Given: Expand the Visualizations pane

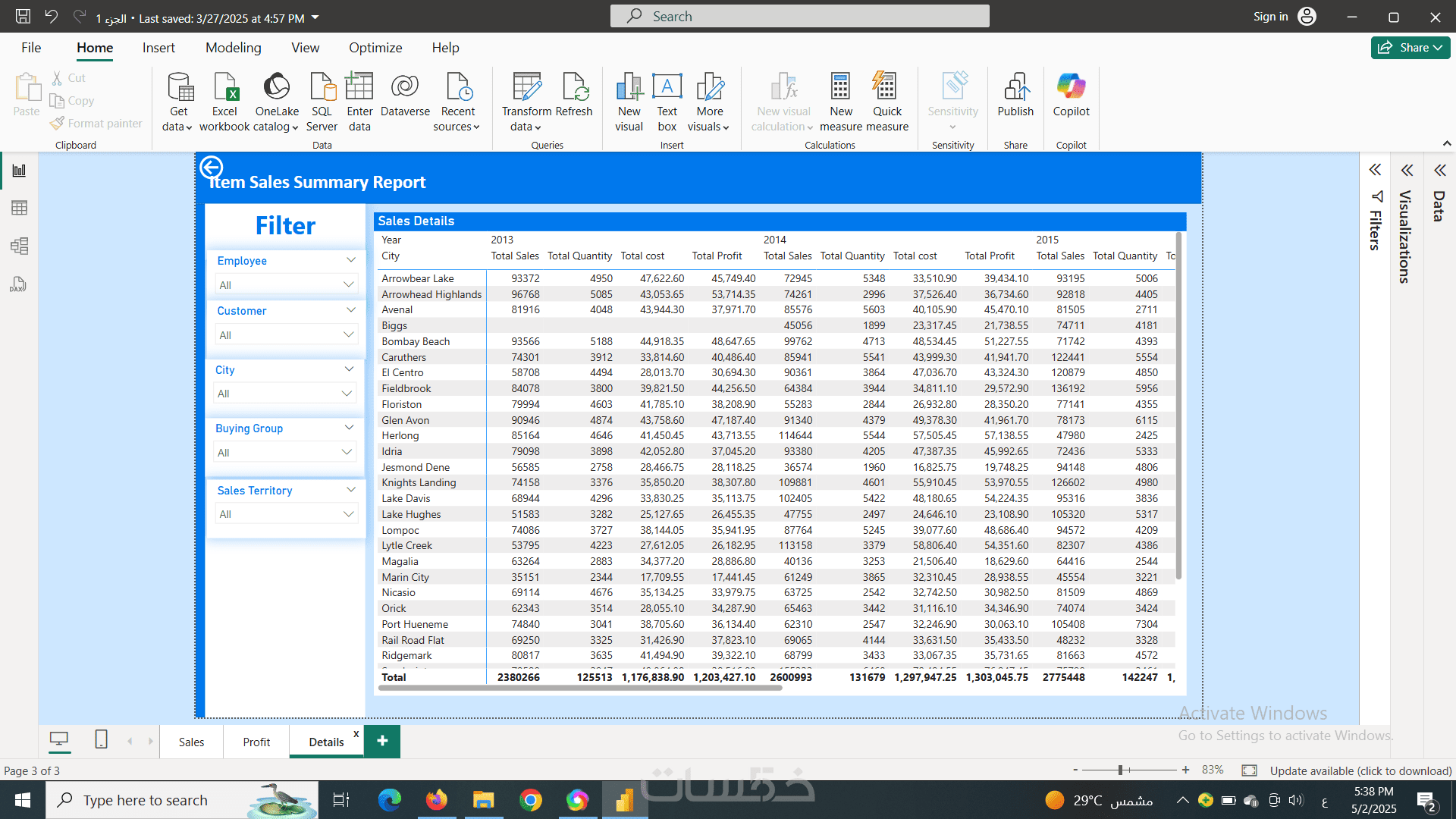Looking at the screenshot, I should click(x=1407, y=170).
